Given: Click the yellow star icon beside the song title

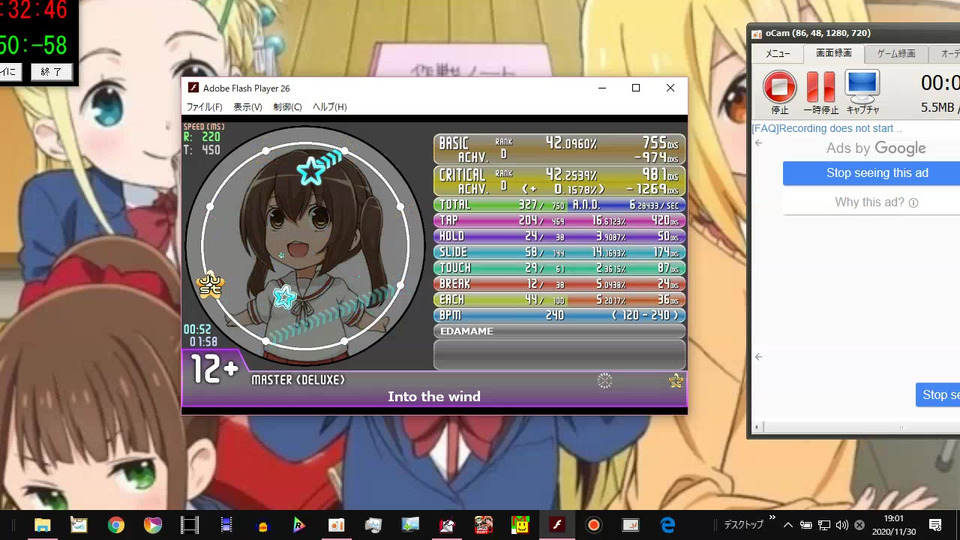Looking at the screenshot, I should click(676, 381).
